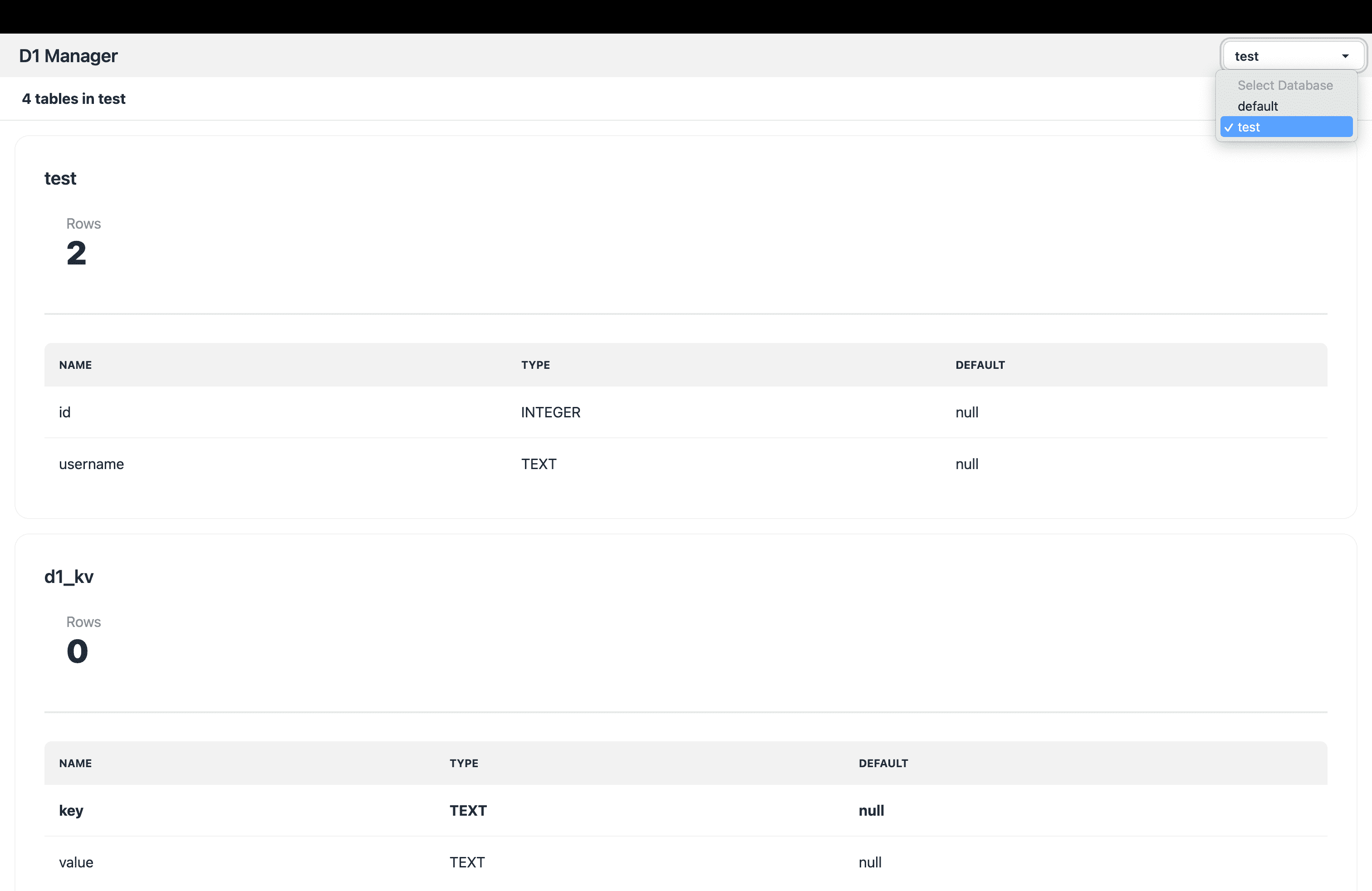The image size is (1372, 891).
Task: Click the disabled 'Select Database' placeholder
Action: tap(1284, 85)
